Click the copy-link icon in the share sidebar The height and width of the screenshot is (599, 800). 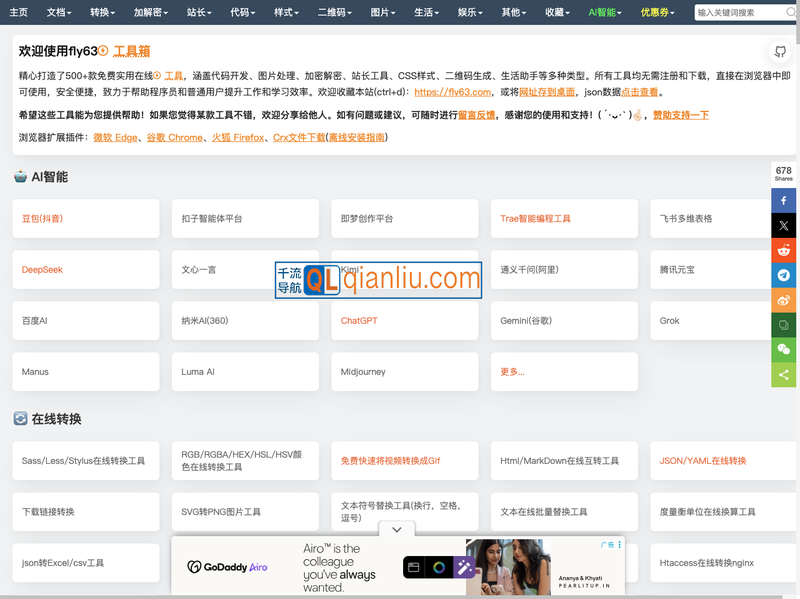coord(784,325)
